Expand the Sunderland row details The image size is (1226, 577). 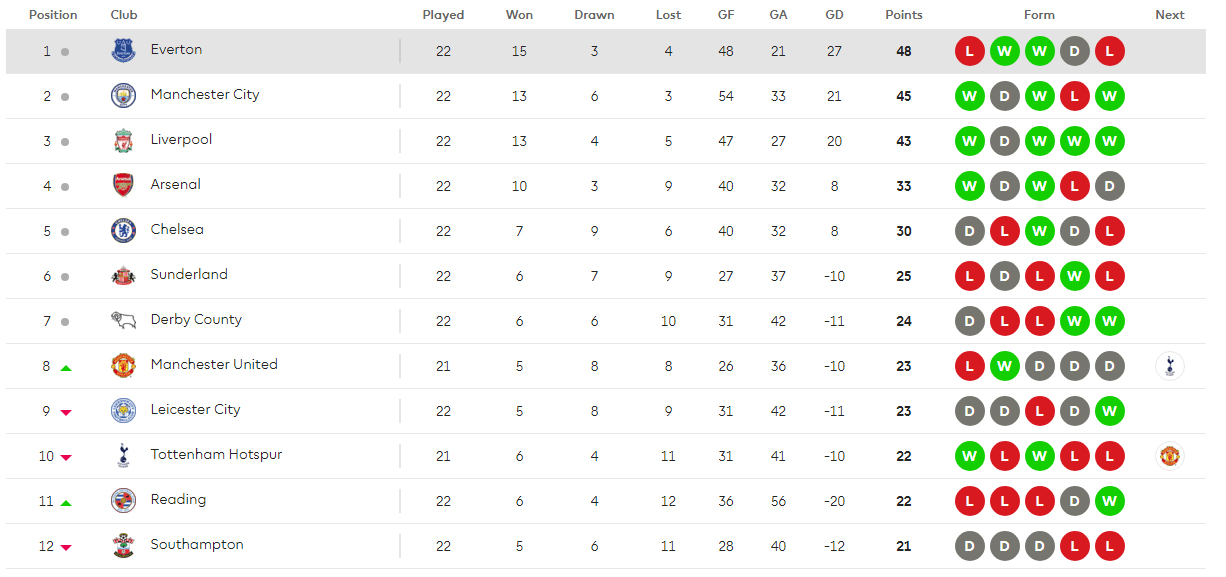click(x=606, y=276)
